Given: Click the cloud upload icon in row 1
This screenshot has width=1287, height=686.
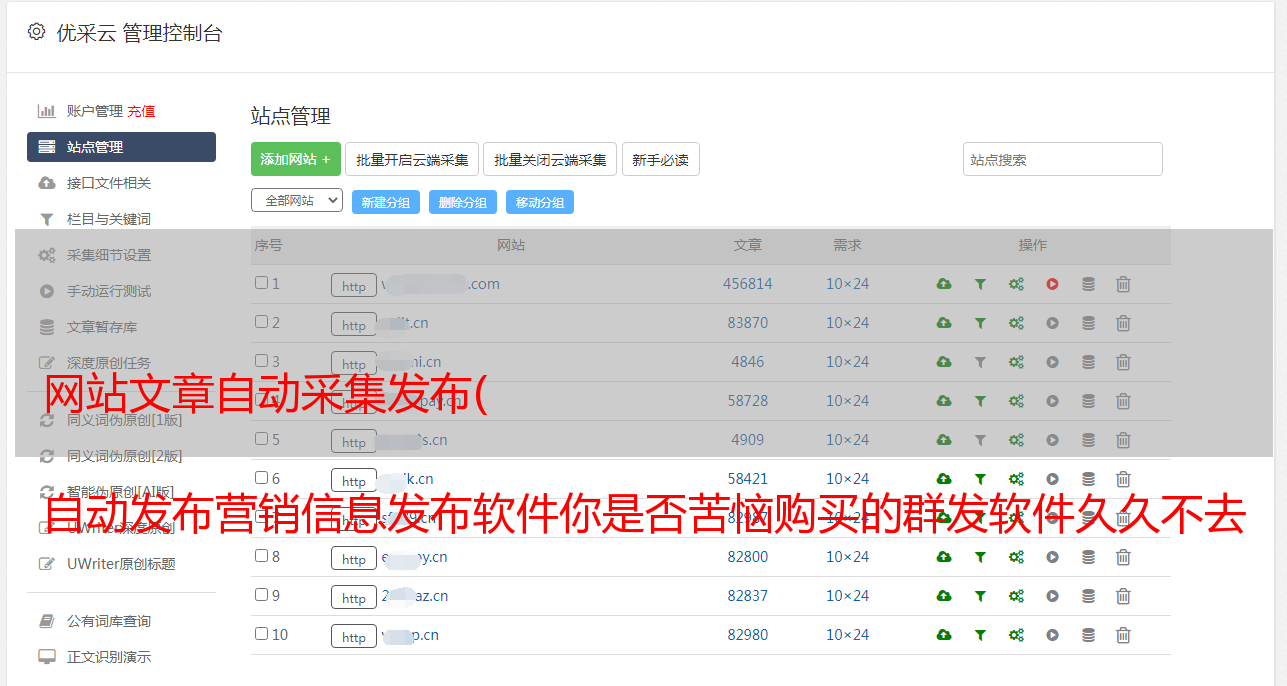Looking at the screenshot, I should tap(944, 284).
